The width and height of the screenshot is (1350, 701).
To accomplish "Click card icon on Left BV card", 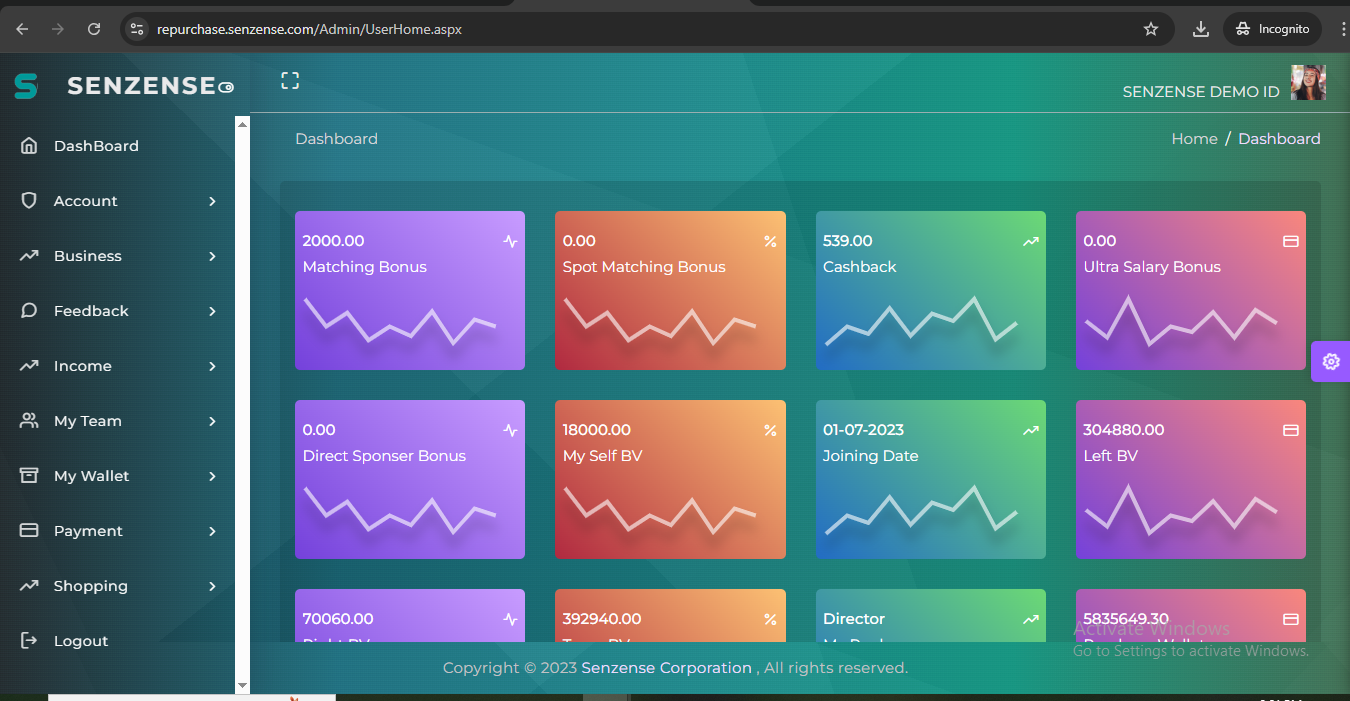I will coord(1291,430).
